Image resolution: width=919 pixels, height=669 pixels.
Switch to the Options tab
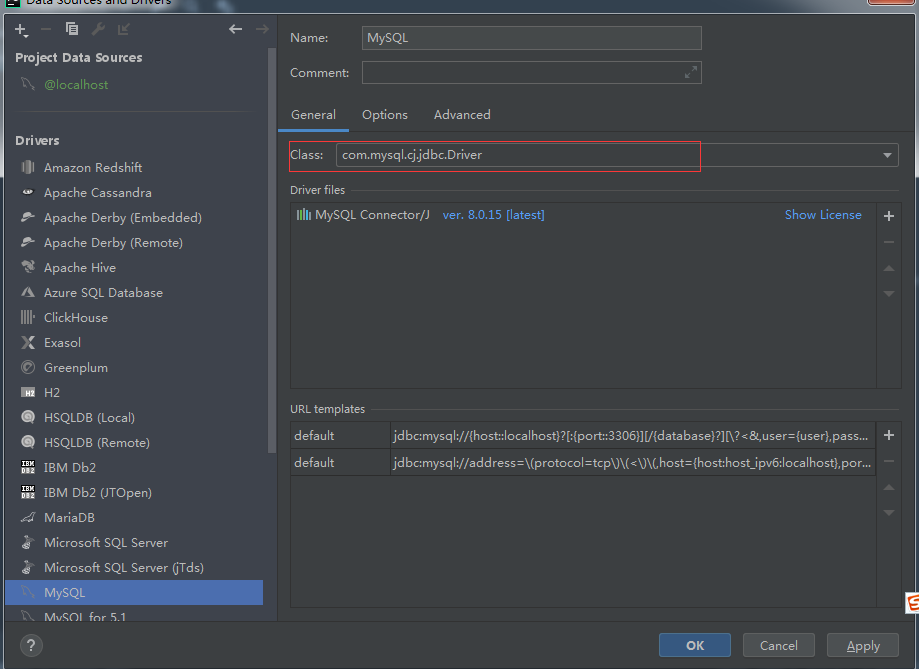(384, 115)
